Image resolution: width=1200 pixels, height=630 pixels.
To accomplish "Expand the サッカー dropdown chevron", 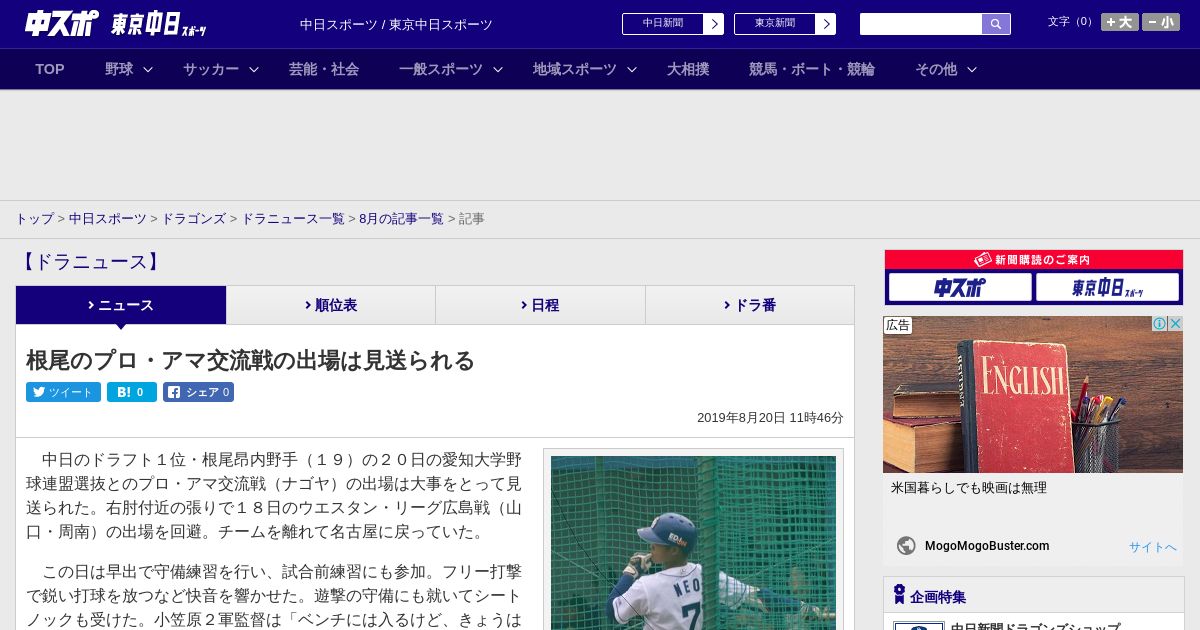I will pyautogui.click(x=254, y=69).
